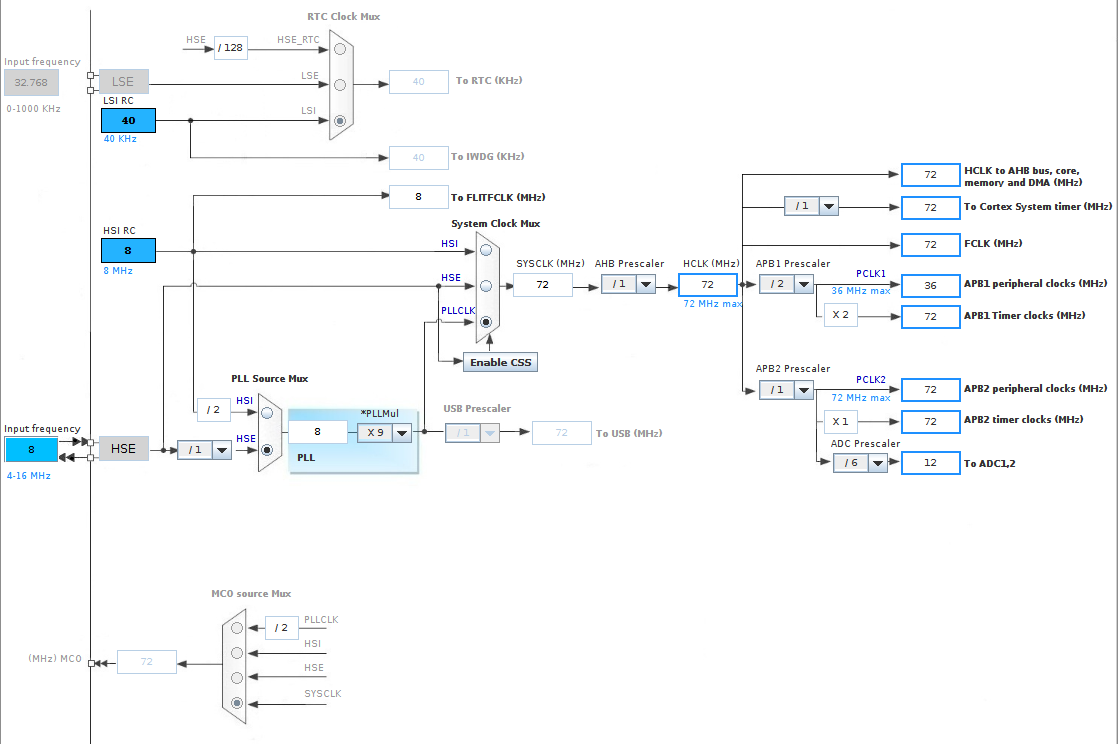
Task: Select HSE_RTC in the RTC Clock Mux
Action: 340,49
